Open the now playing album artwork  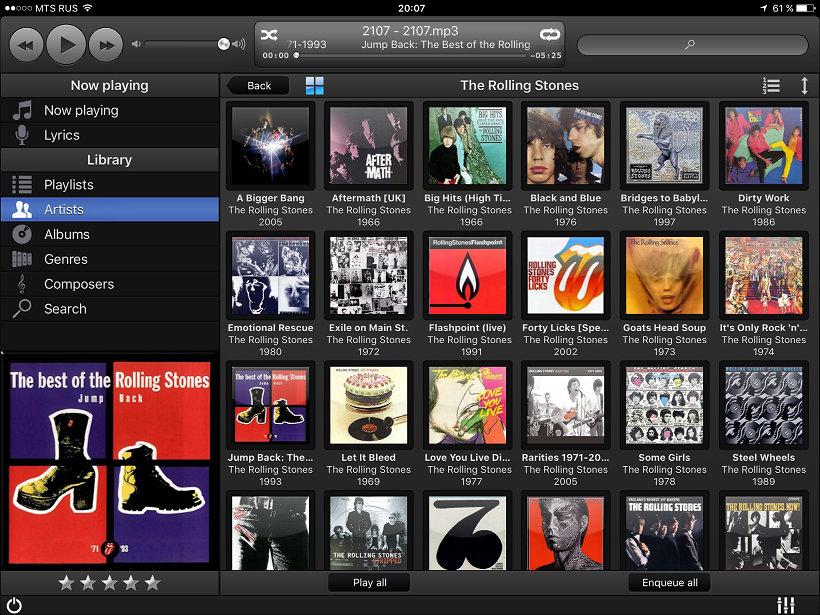(110, 462)
